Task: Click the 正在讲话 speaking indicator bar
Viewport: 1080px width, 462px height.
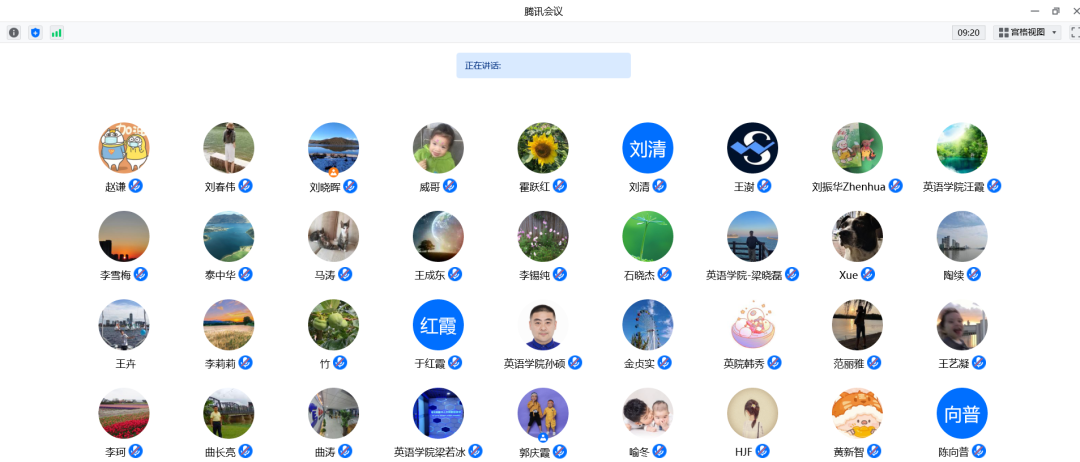Action: coord(543,66)
